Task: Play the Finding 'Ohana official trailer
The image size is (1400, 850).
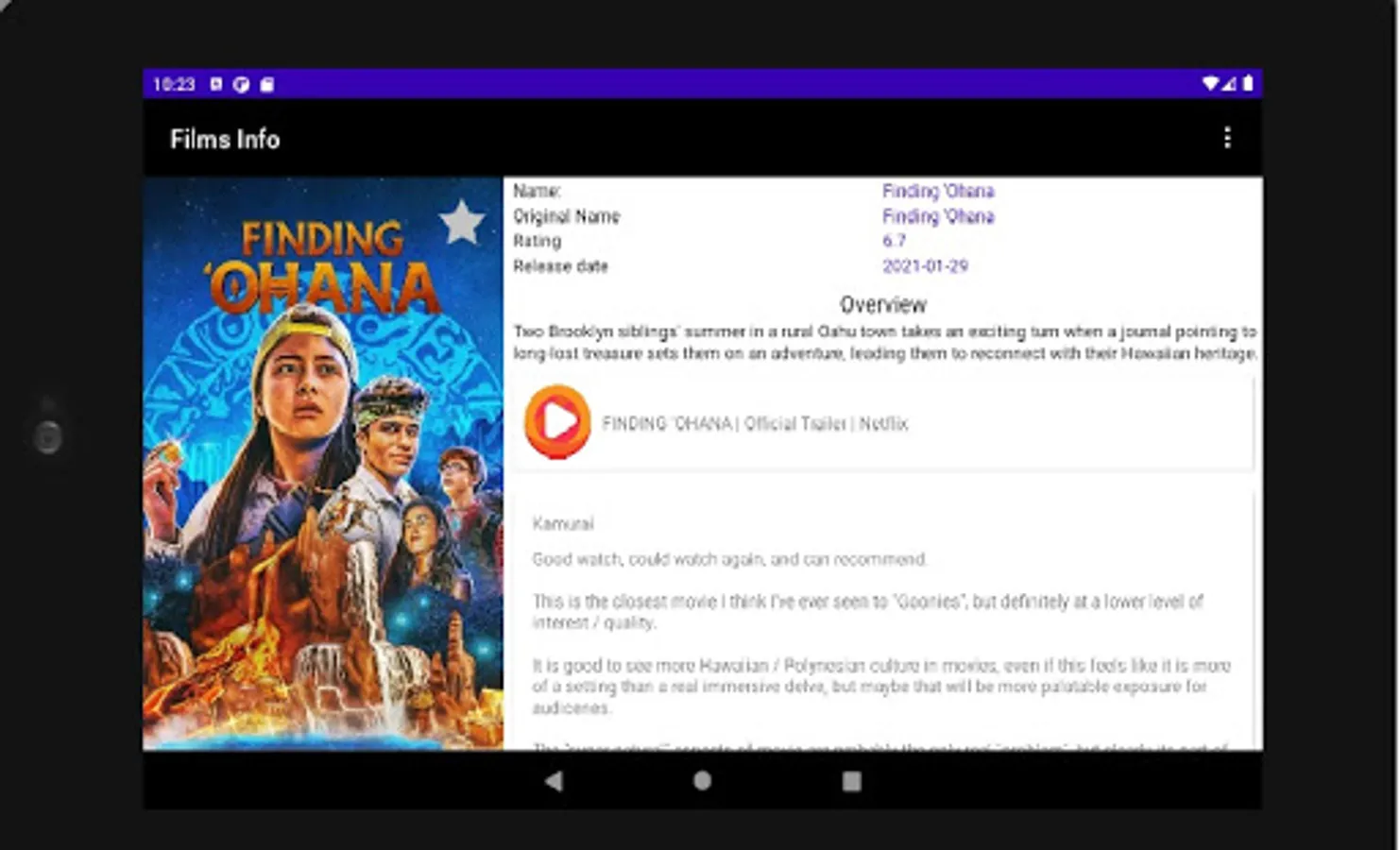Action: (x=557, y=422)
